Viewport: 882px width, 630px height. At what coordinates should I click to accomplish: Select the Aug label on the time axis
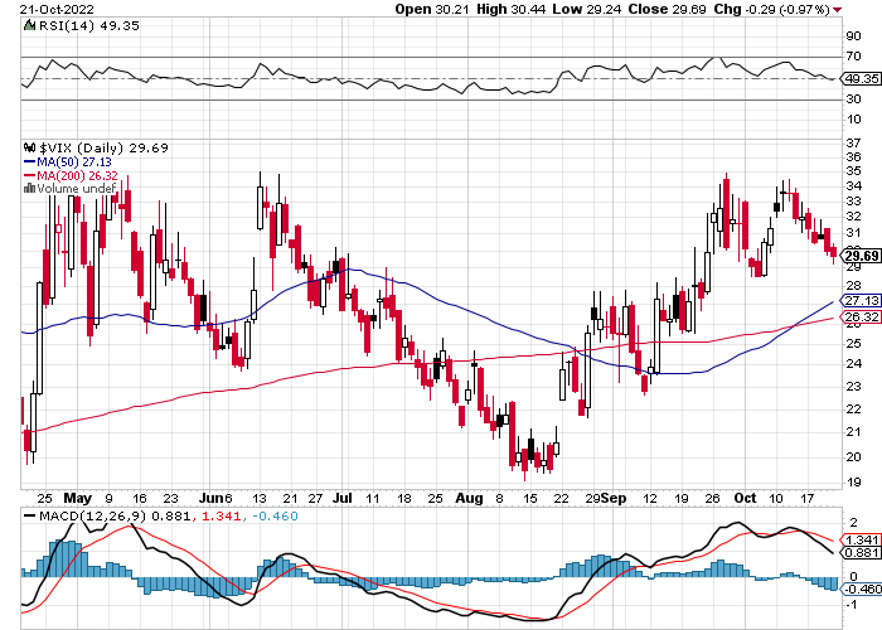465,497
